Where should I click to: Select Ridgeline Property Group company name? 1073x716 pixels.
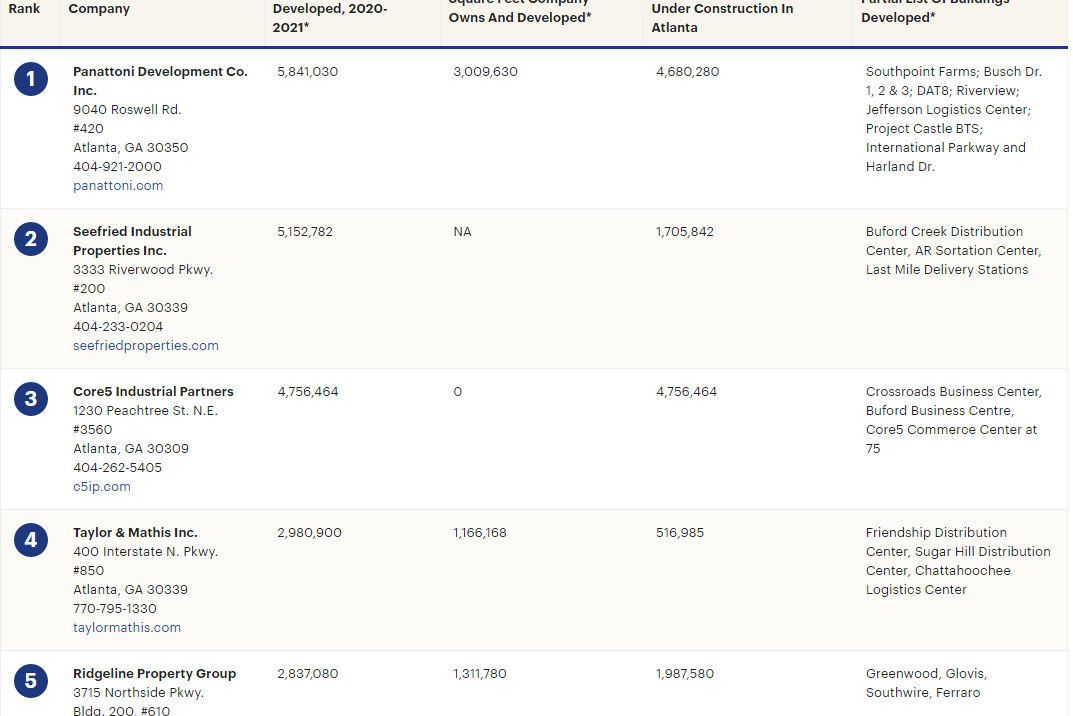tap(155, 674)
